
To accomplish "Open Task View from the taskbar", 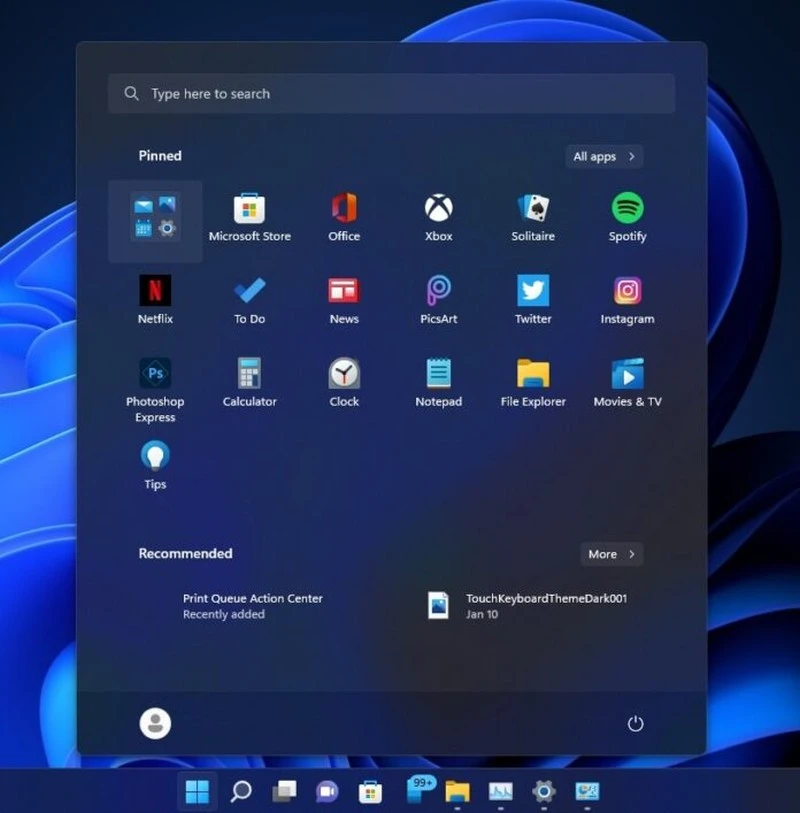I will click(x=284, y=791).
